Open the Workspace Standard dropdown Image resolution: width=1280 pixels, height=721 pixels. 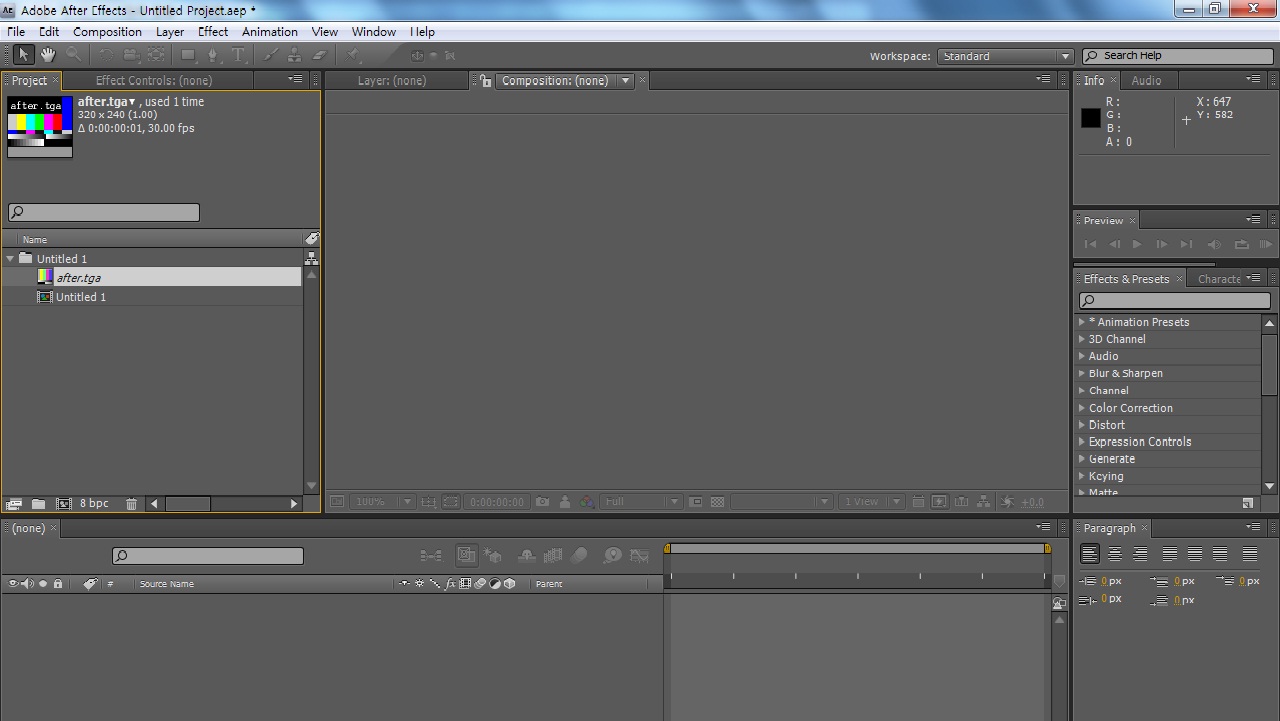(x=1005, y=56)
